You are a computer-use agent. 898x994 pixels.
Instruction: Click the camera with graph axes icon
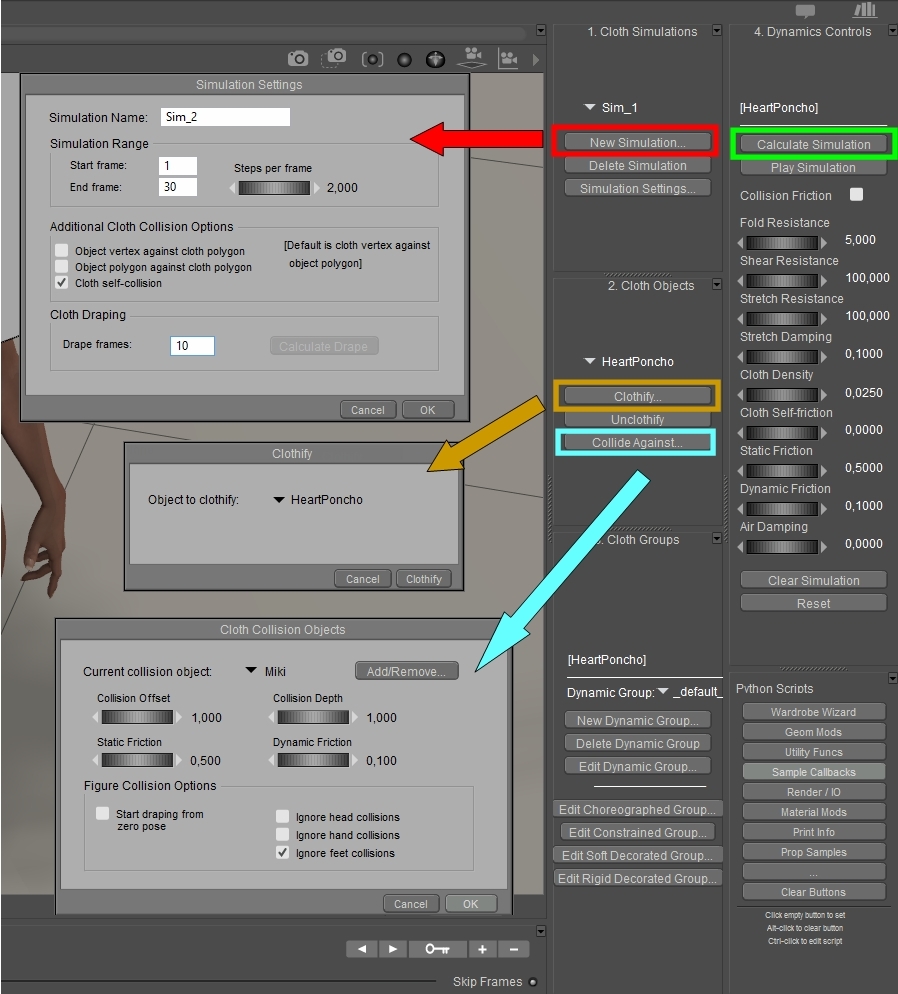(508, 58)
